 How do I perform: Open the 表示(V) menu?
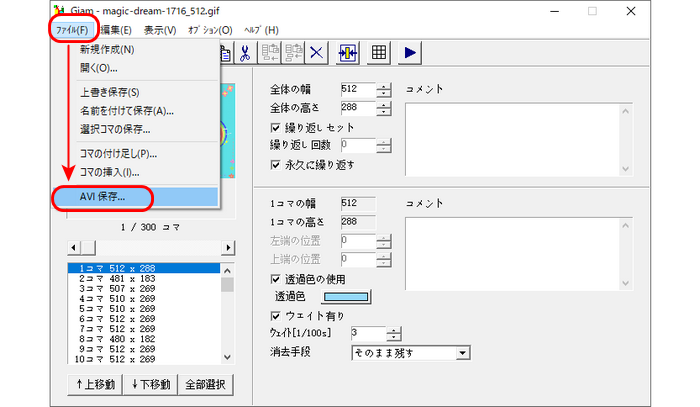[x=160, y=30]
